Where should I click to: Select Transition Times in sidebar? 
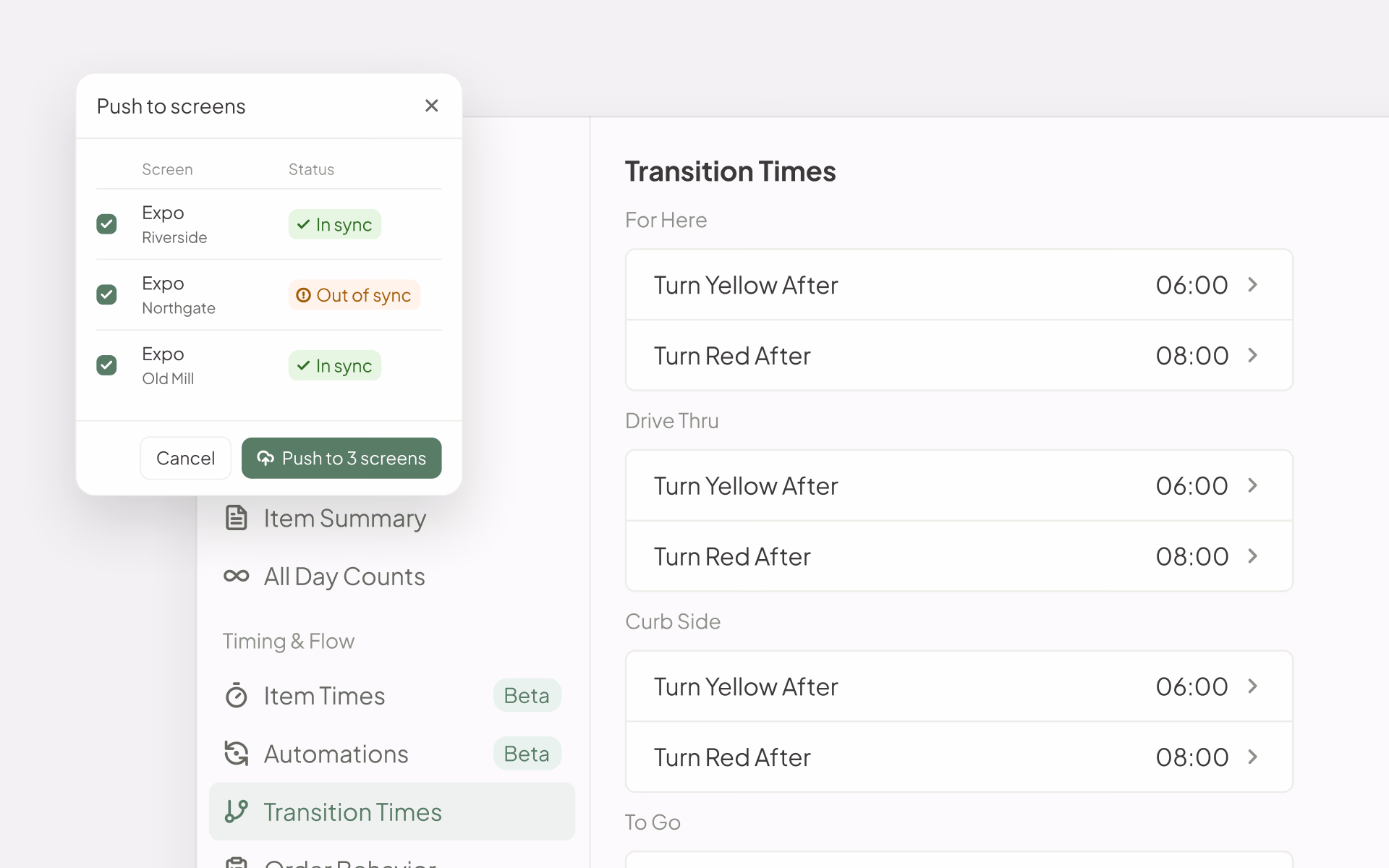pos(392,812)
